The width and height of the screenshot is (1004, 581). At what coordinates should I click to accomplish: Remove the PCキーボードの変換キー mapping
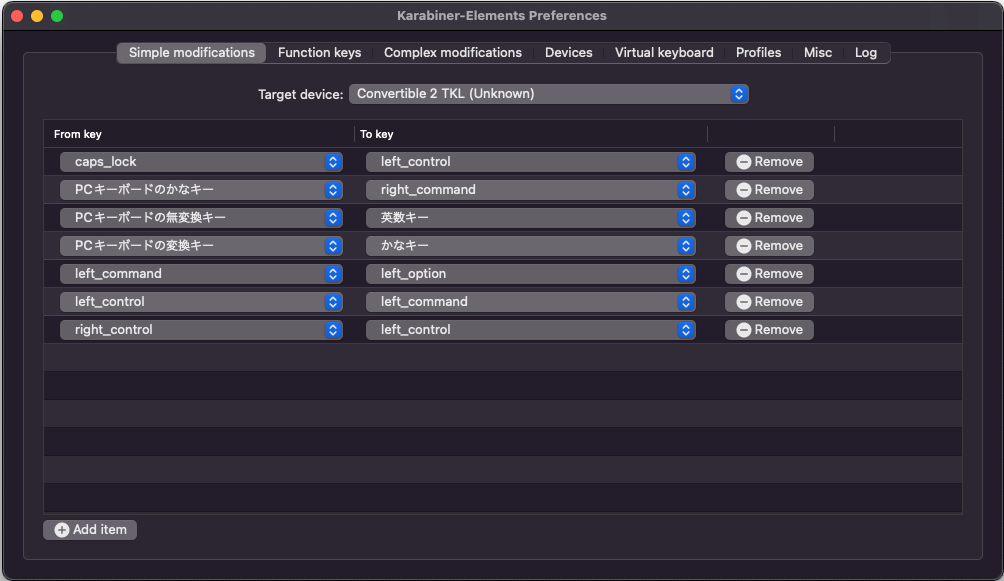(769, 246)
